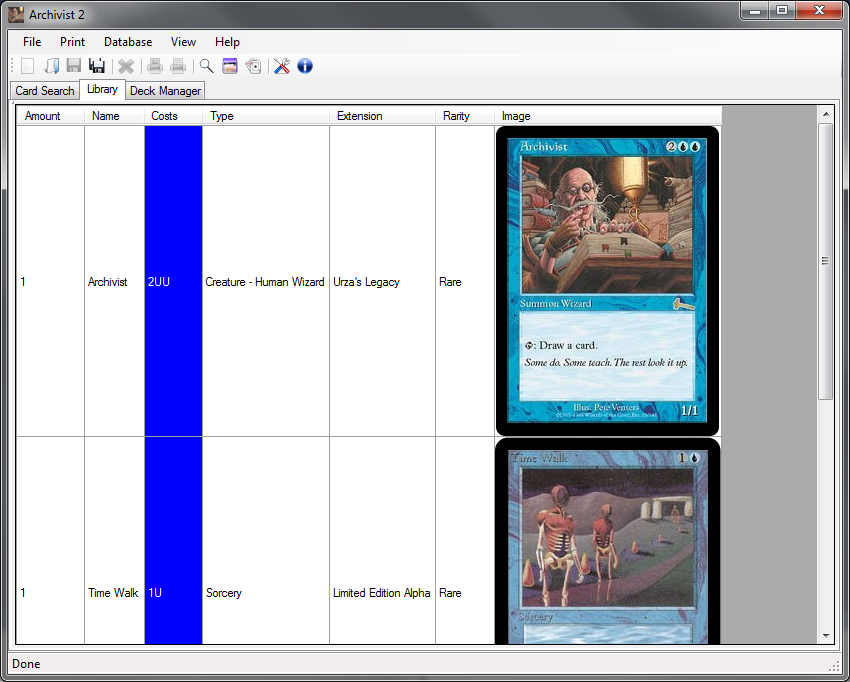Click the Open file toolbar icon
This screenshot has height=682, width=850.
(51, 66)
